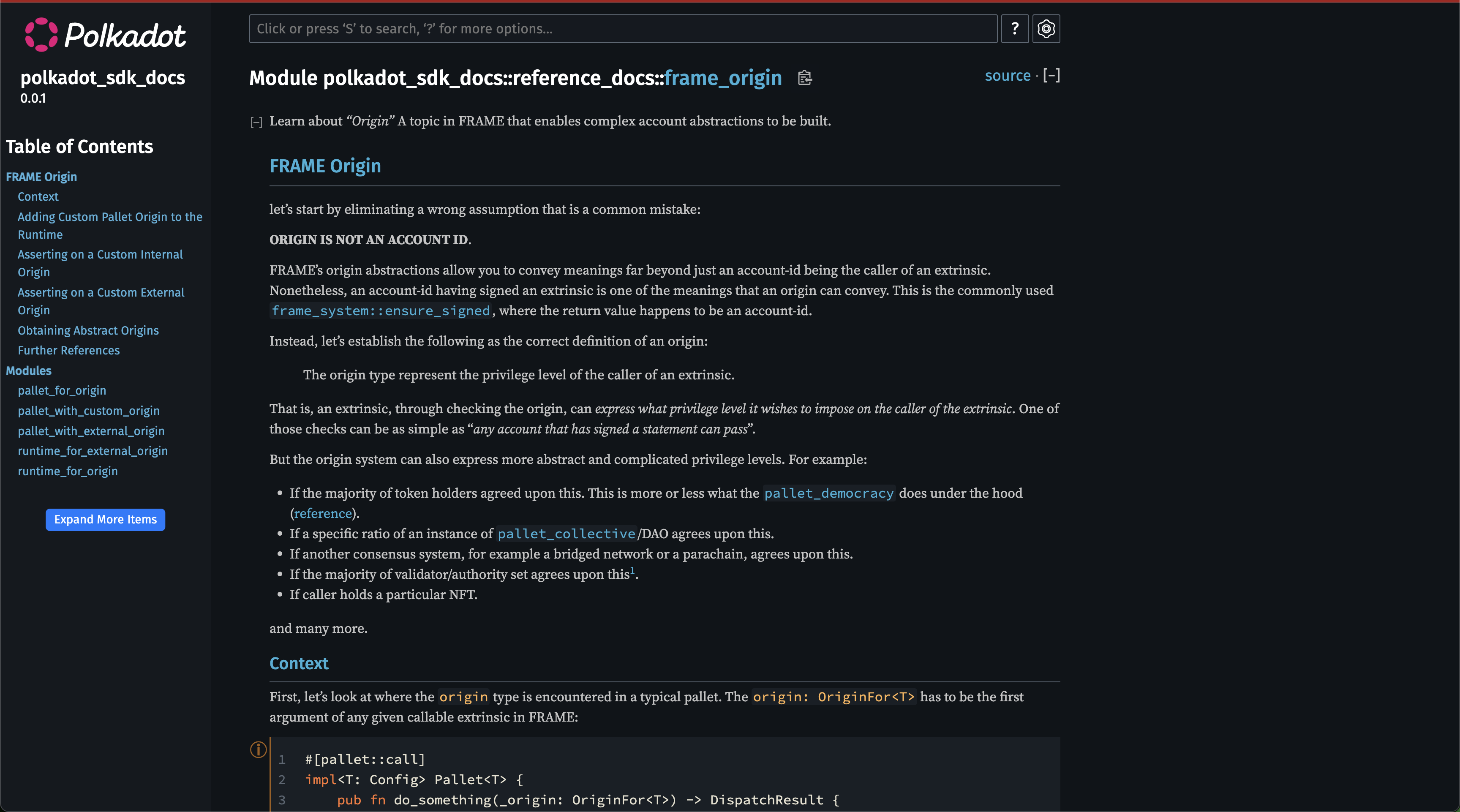Click the info circle icon in code block

tap(258, 749)
